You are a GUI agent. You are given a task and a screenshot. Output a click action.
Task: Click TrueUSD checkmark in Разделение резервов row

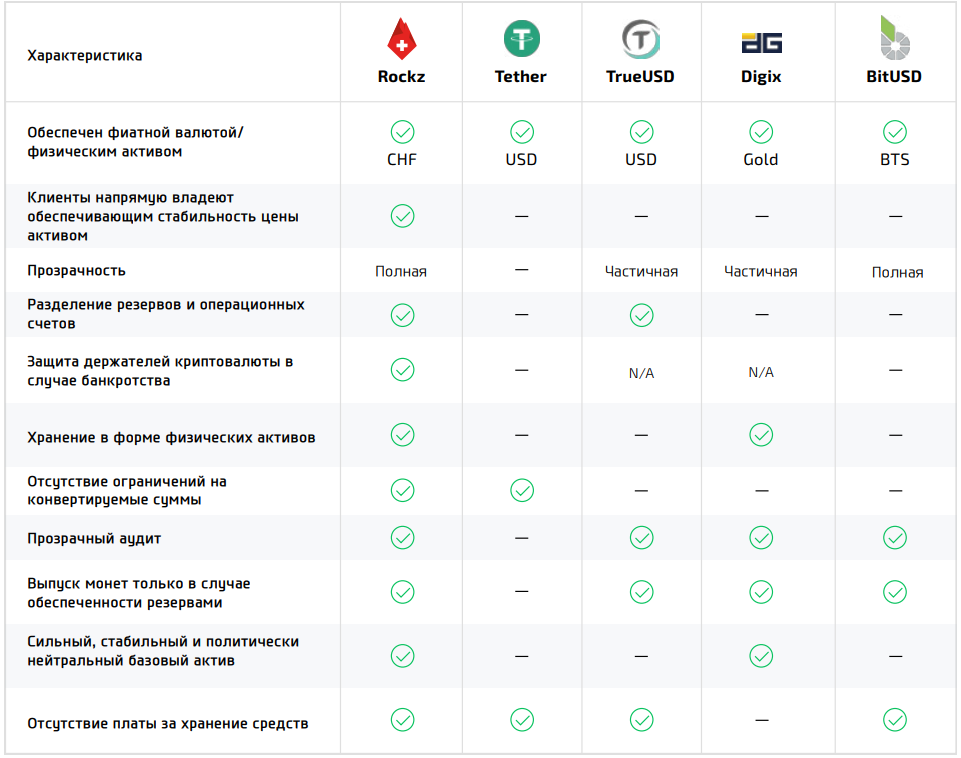(642, 315)
